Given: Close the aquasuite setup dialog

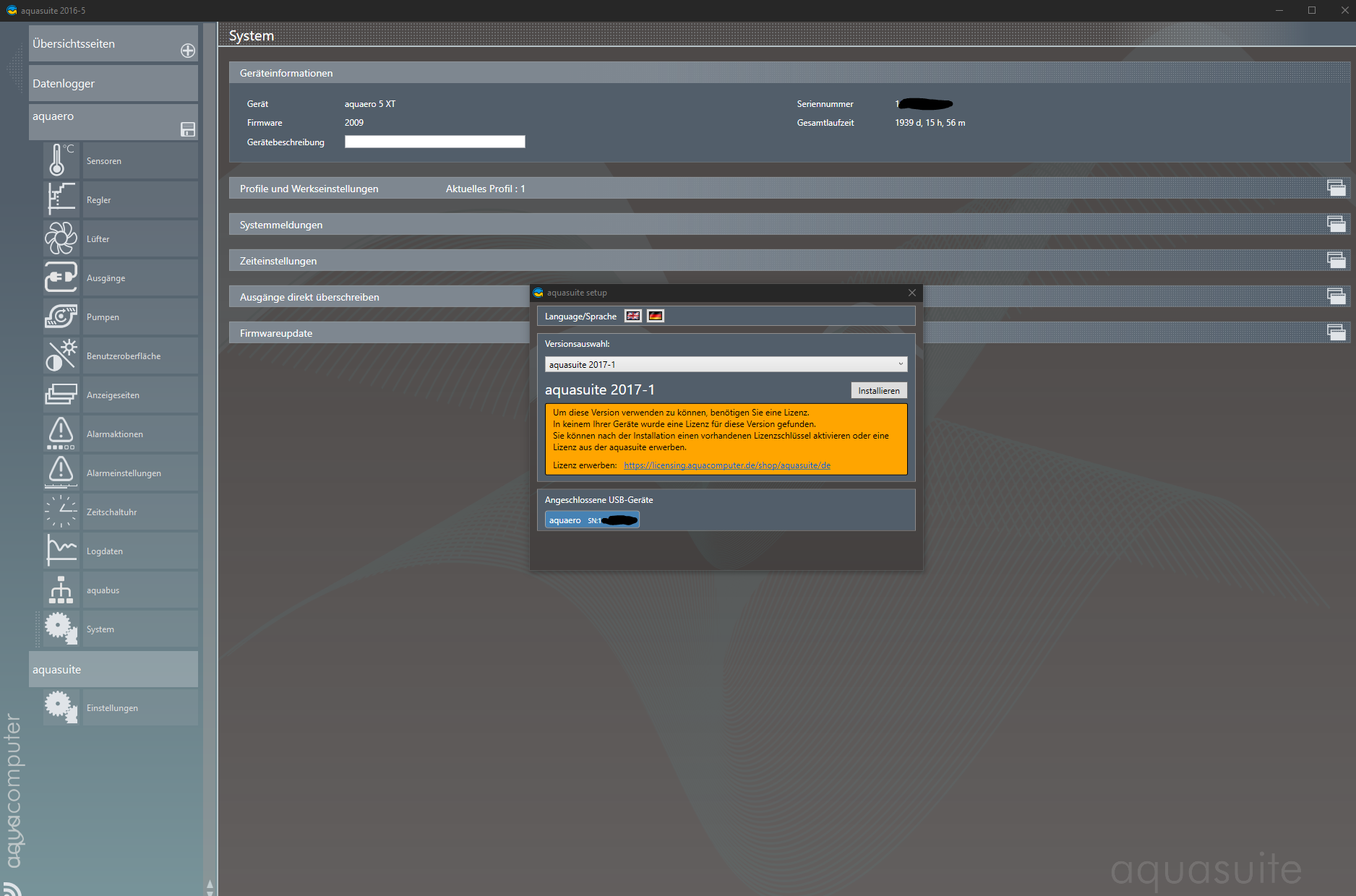Looking at the screenshot, I should coord(912,293).
